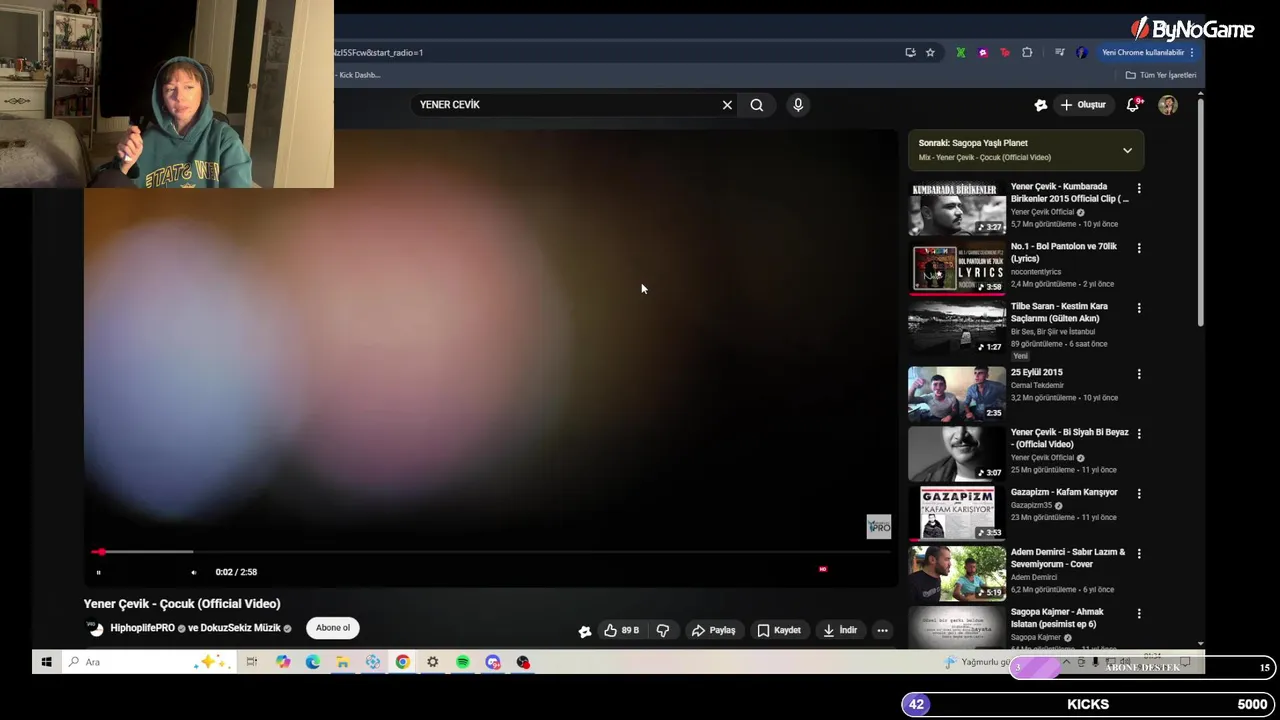Open options for Kumbarada Birikenler video
The height and width of the screenshot is (720, 1280).
click(x=1139, y=188)
